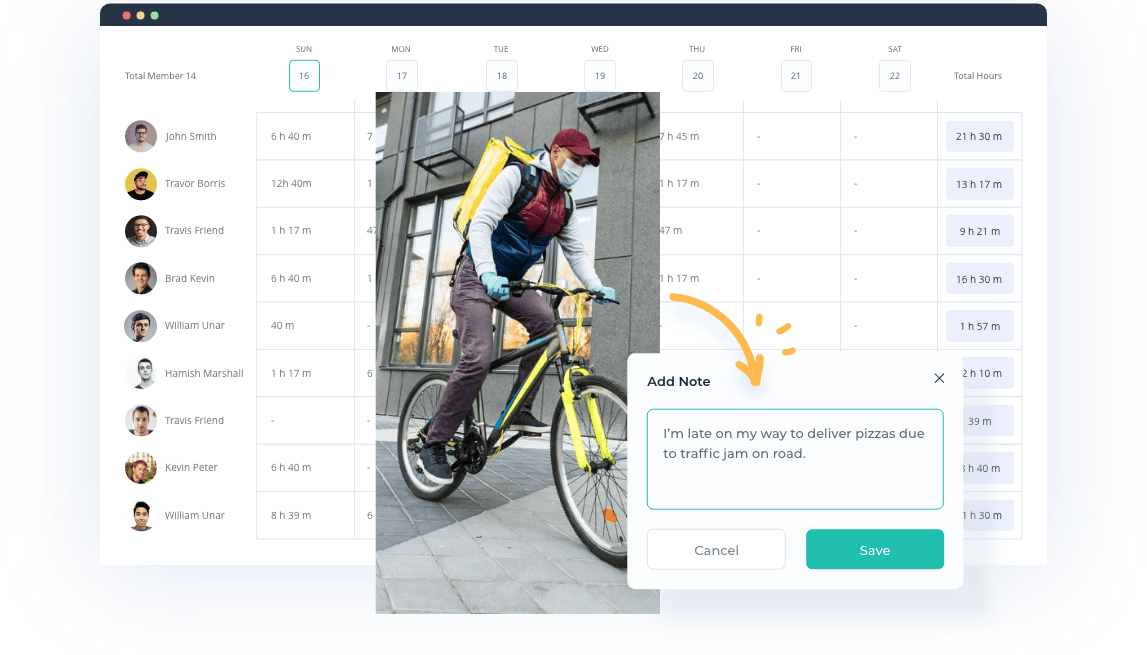The height and width of the screenshot is (655, 1147).
Task: Click the green traffic light window control
Action: click(x=153, y=16)
